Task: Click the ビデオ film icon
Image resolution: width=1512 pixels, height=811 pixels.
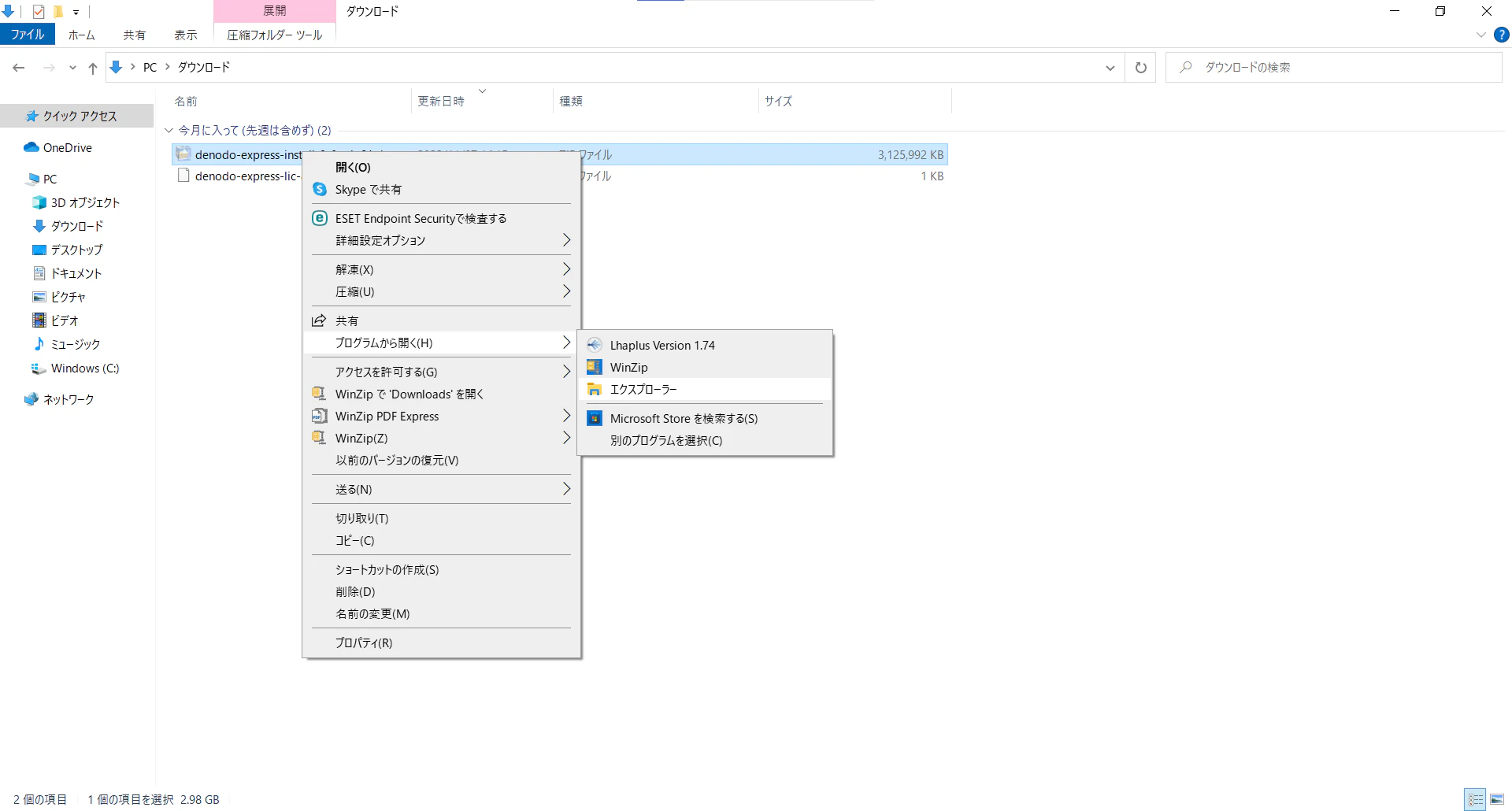Action: [39, 320]
